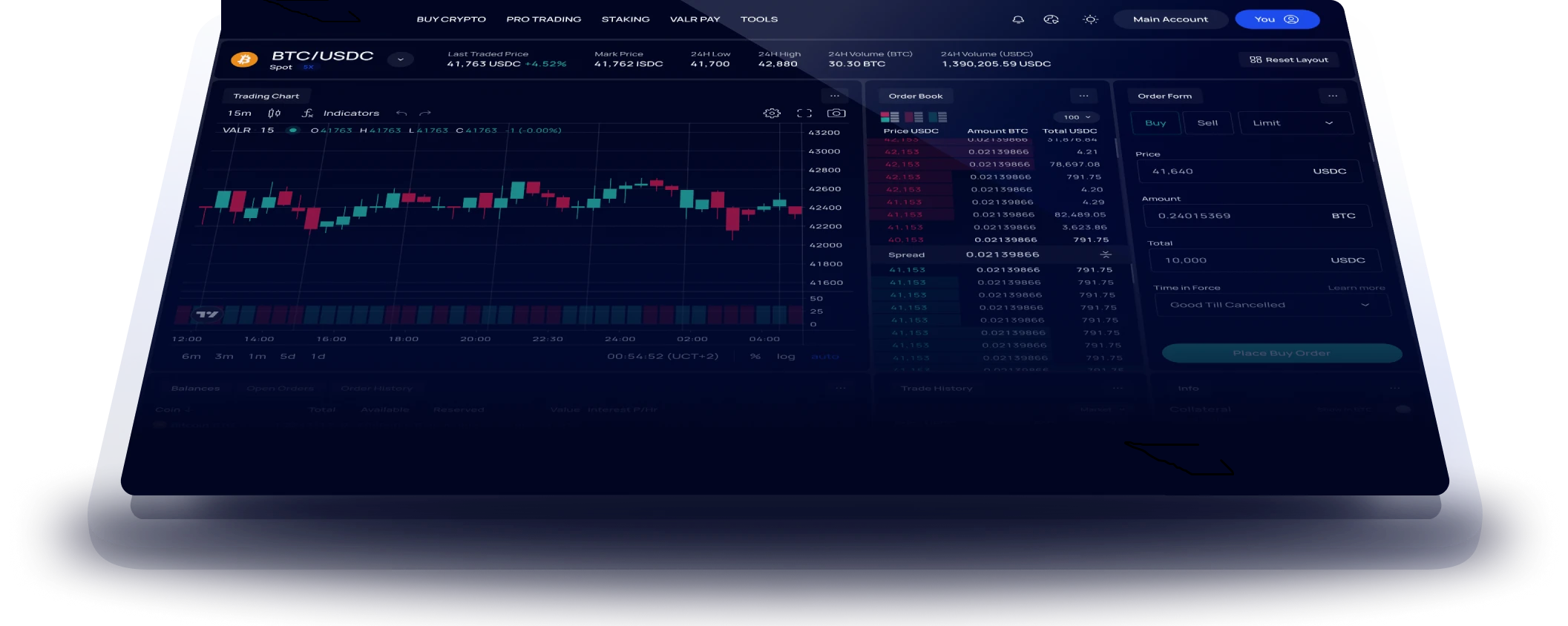Select the Buy toggle in Order Form
The image size is (1568, 626).
1155,123
